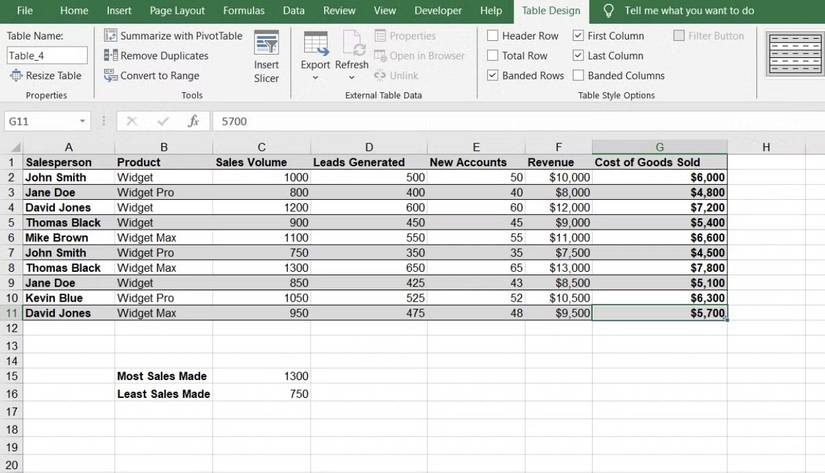825x473 pixels.
Task: Choose the banded table style thumbnail
Action: click(794, 55)
